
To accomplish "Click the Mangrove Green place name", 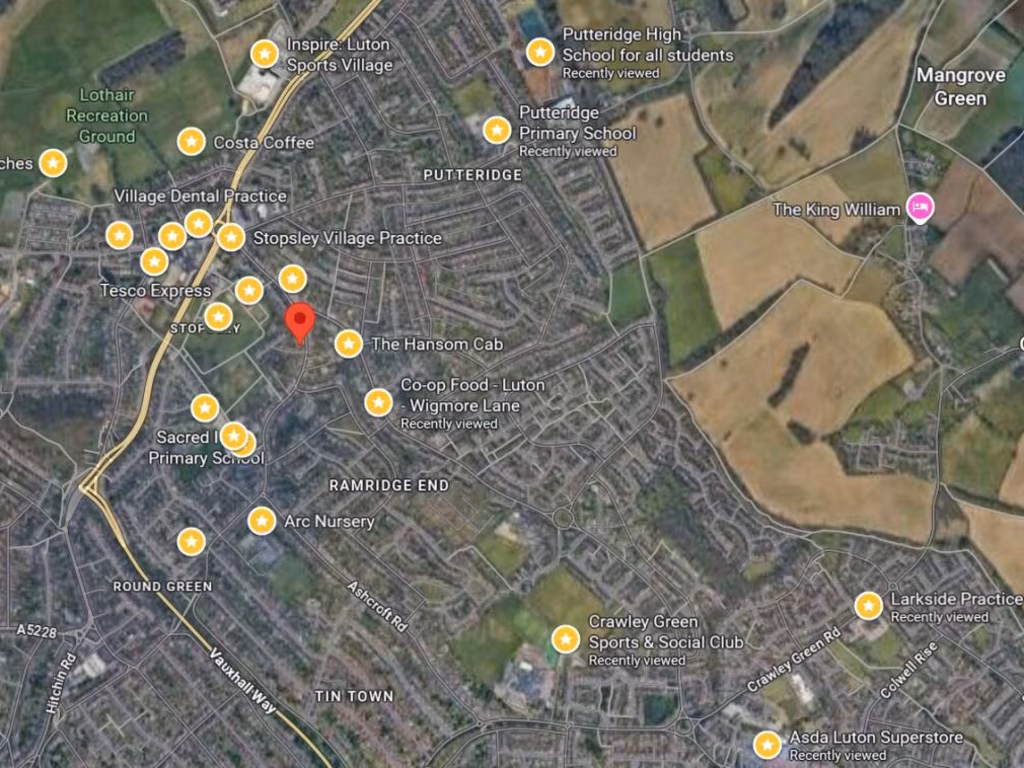I will pyautogui.click(x=960, y=87).
